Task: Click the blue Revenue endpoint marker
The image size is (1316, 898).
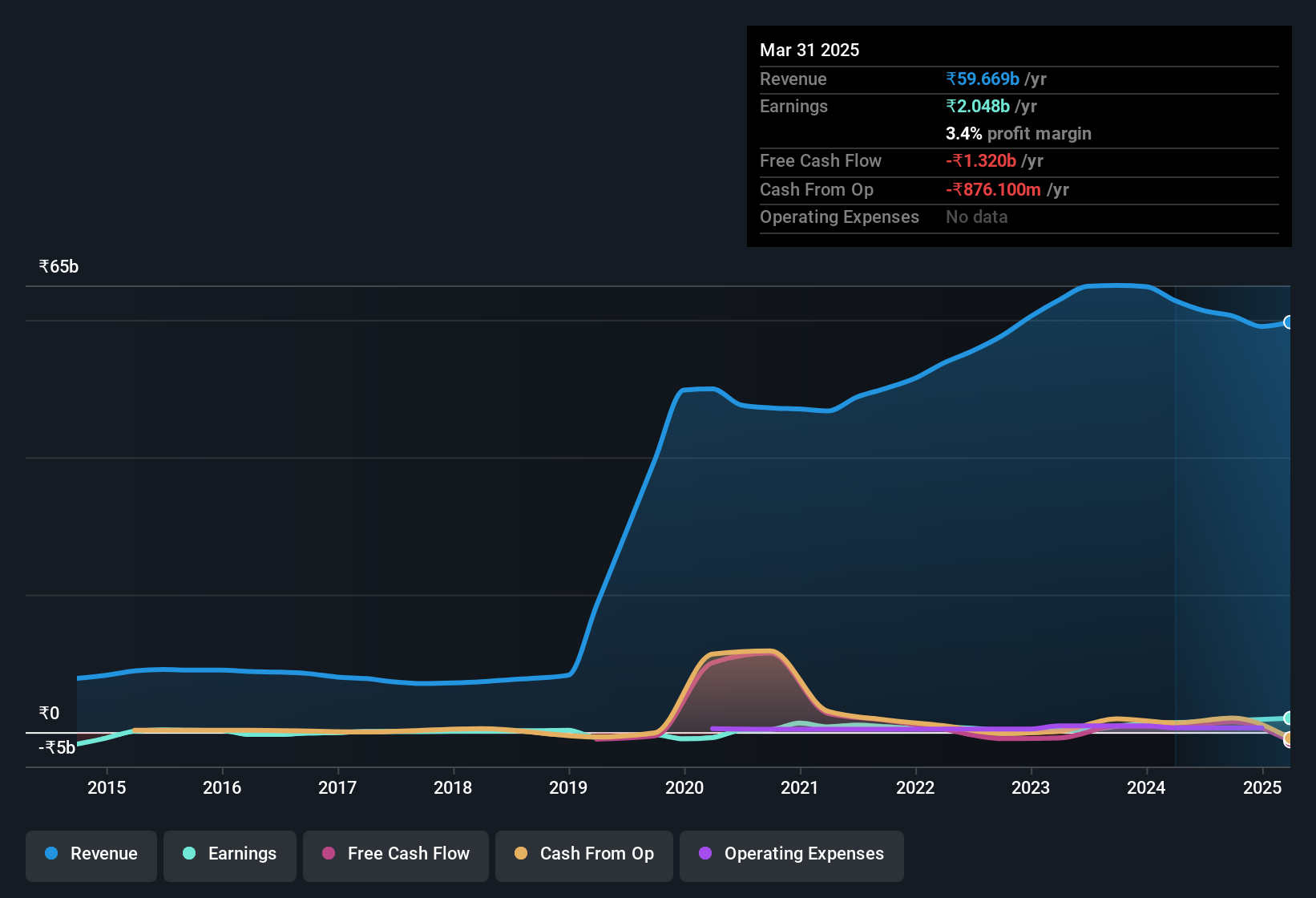Action: point(1288,322)
